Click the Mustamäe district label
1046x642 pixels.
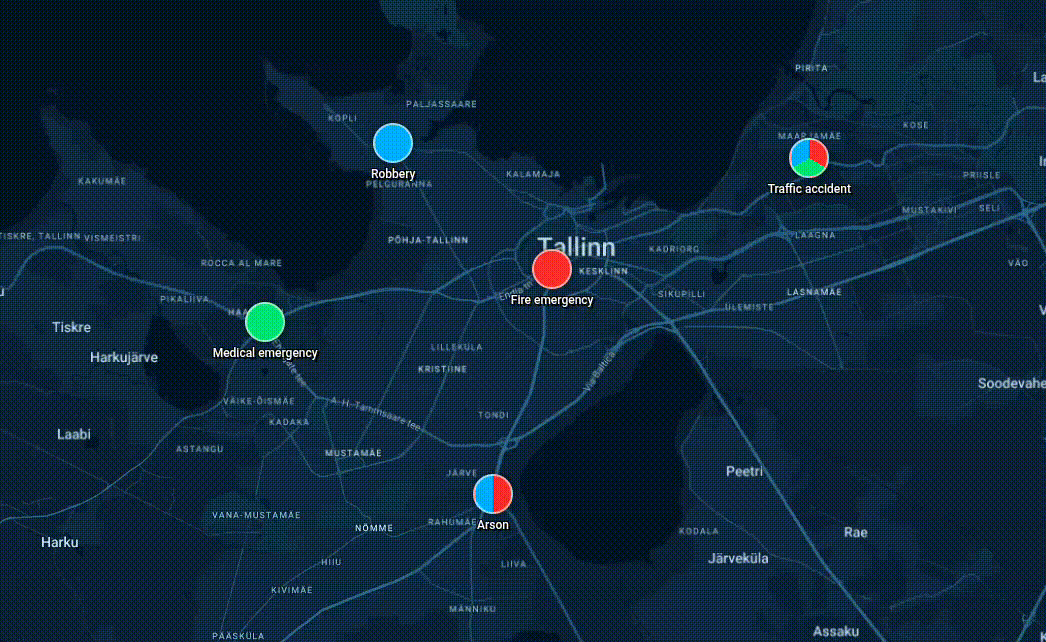tap(353, 453)
